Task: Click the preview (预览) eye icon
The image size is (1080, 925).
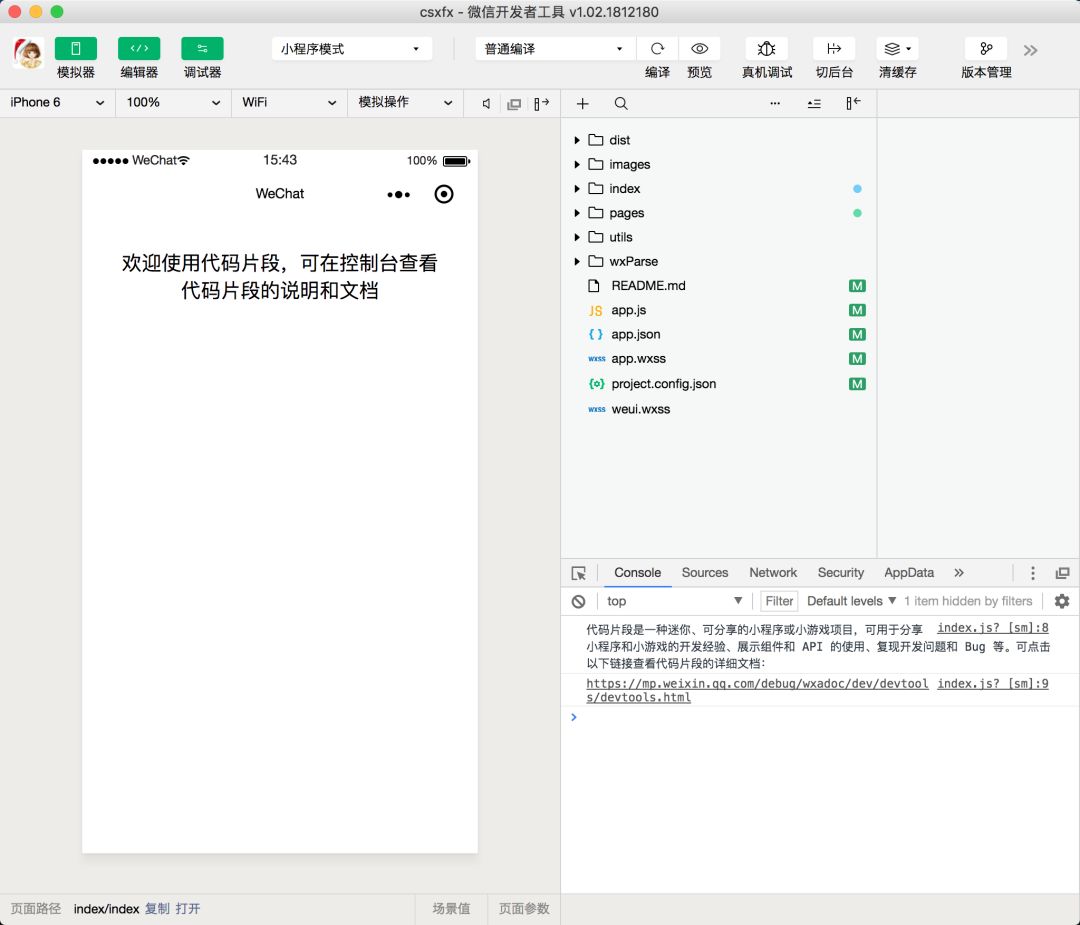Action: click(x=699, y=49)
